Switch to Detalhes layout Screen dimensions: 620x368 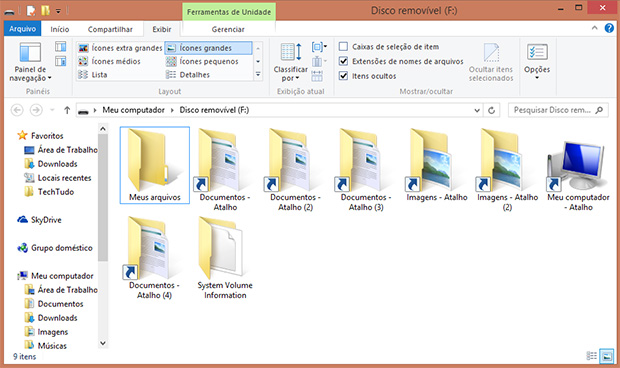[x=188, y=75]
